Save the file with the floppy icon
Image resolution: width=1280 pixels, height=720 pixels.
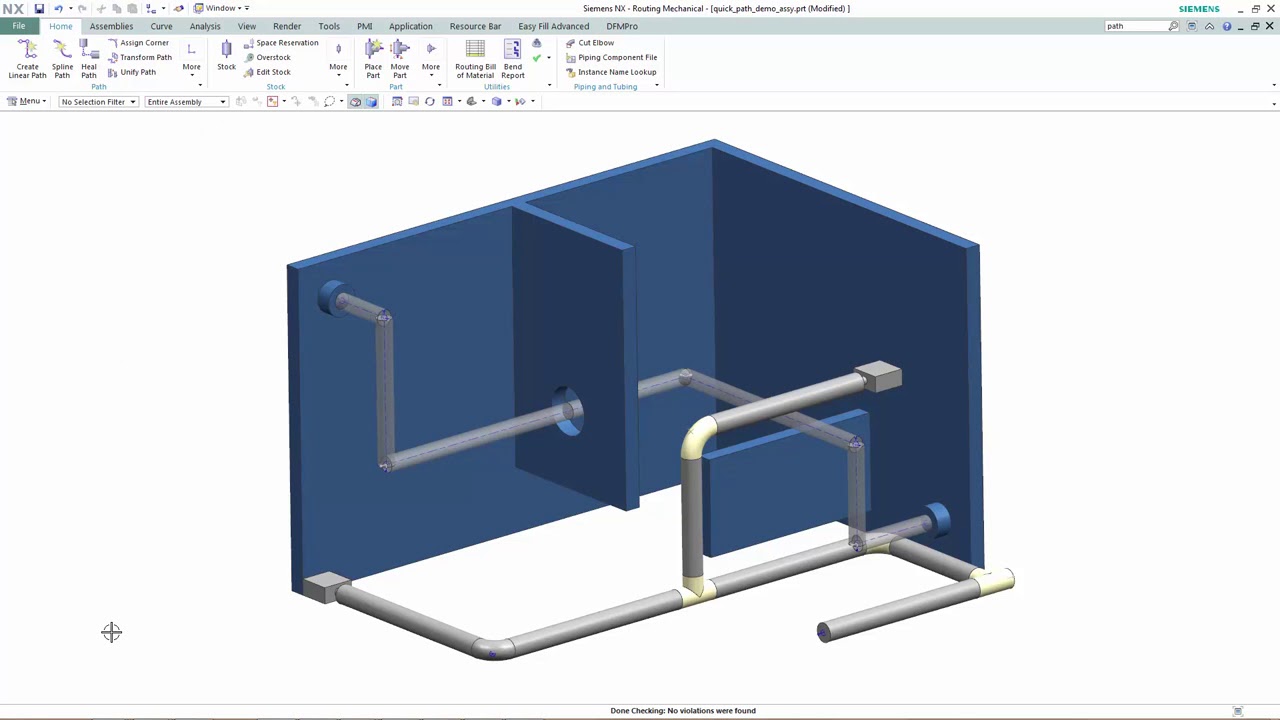tap(39, 8)
